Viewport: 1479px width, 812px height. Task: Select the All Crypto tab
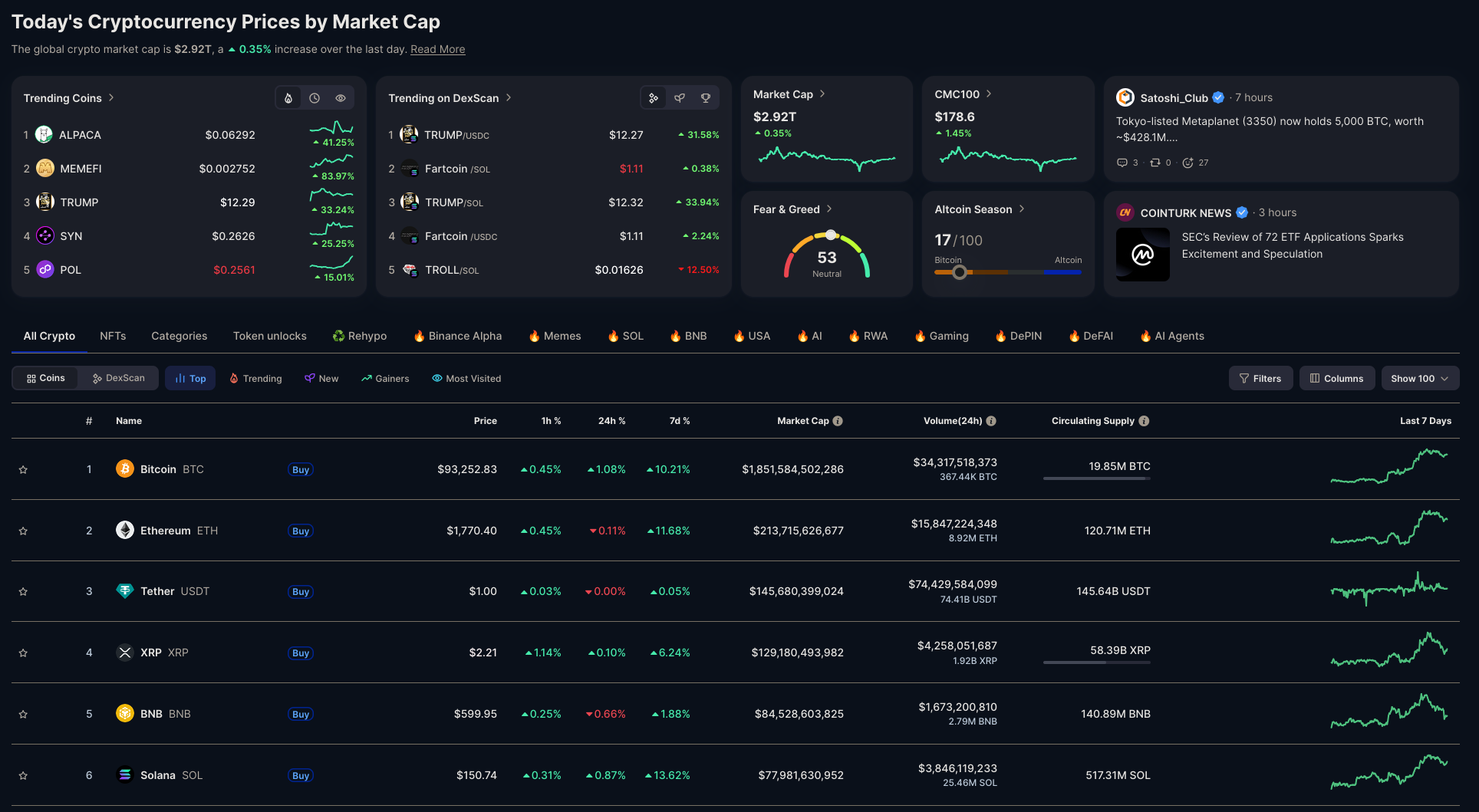click(49, 336)
